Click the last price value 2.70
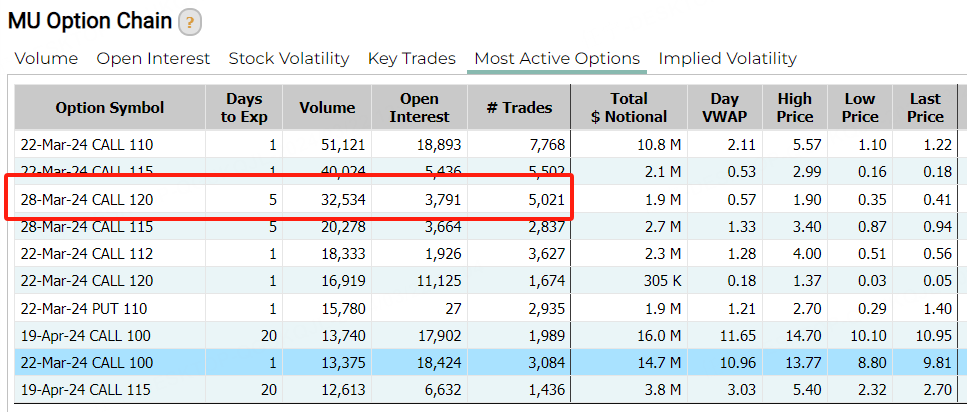Viewport: 967px width, 412px height. [x=937, y=390]
